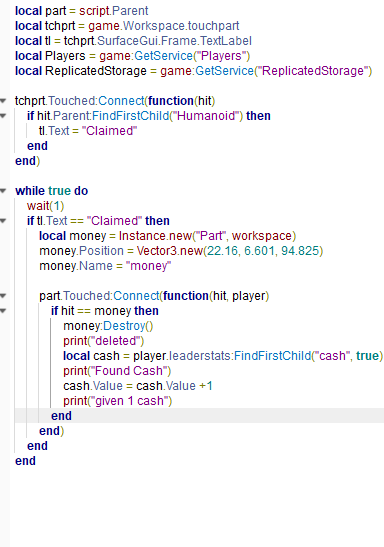The width and height of the screenshot is (384, 547).
Task: Click on the wait(1) call
Action: click(x=45, y=206)
